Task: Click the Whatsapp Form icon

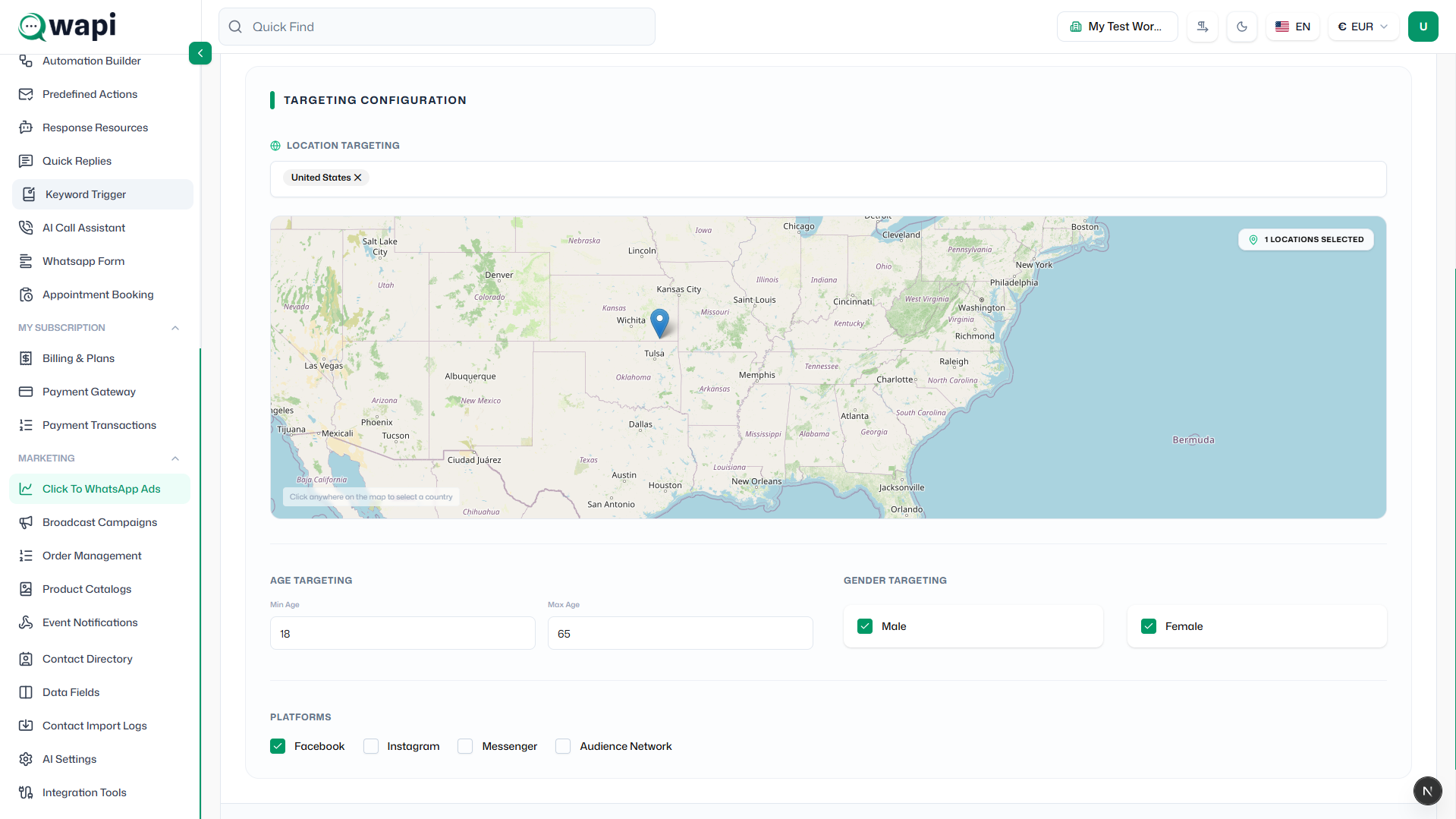Action: tap(26, 261)
